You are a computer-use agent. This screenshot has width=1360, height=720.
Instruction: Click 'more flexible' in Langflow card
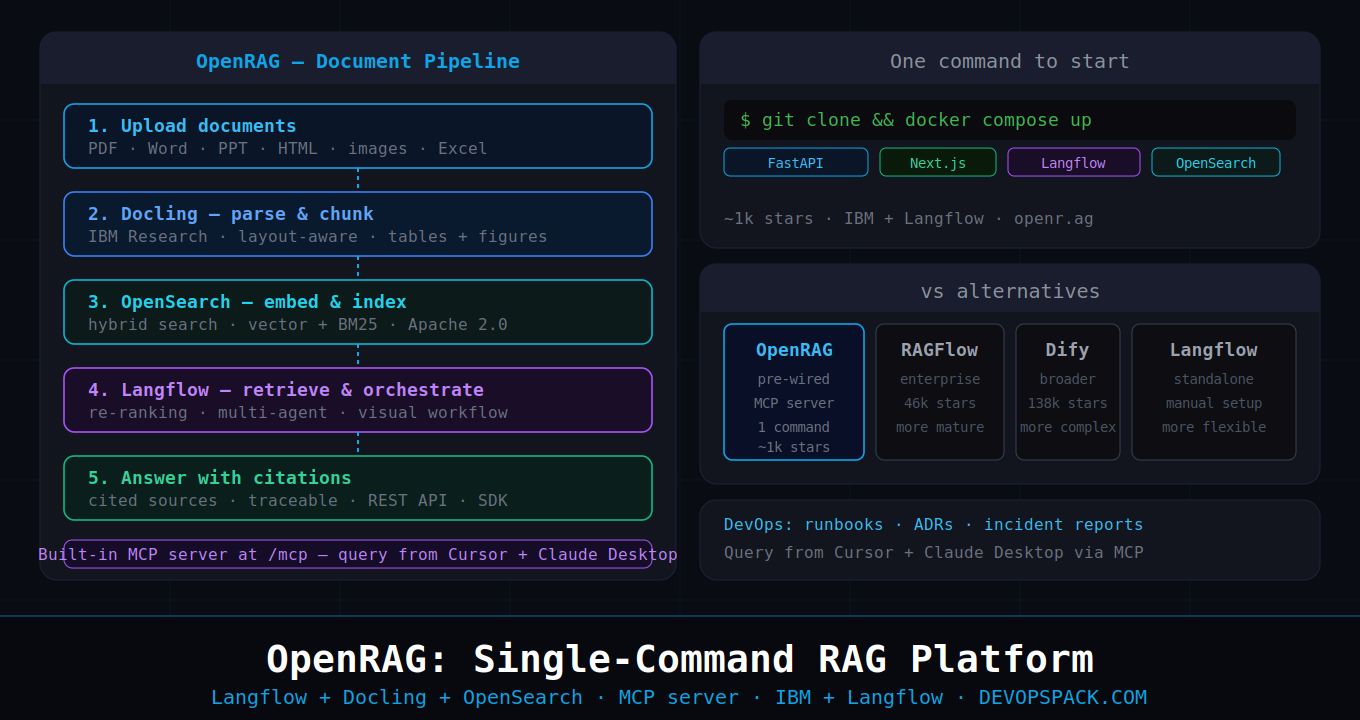[1214, 427]
